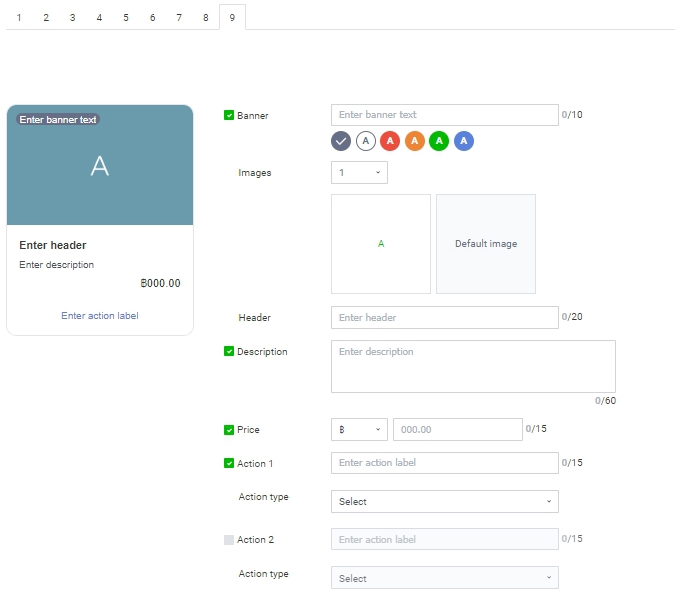Uncheck the Banner checkbox
This screenshot has width=675, height=597.
point(229,115)
